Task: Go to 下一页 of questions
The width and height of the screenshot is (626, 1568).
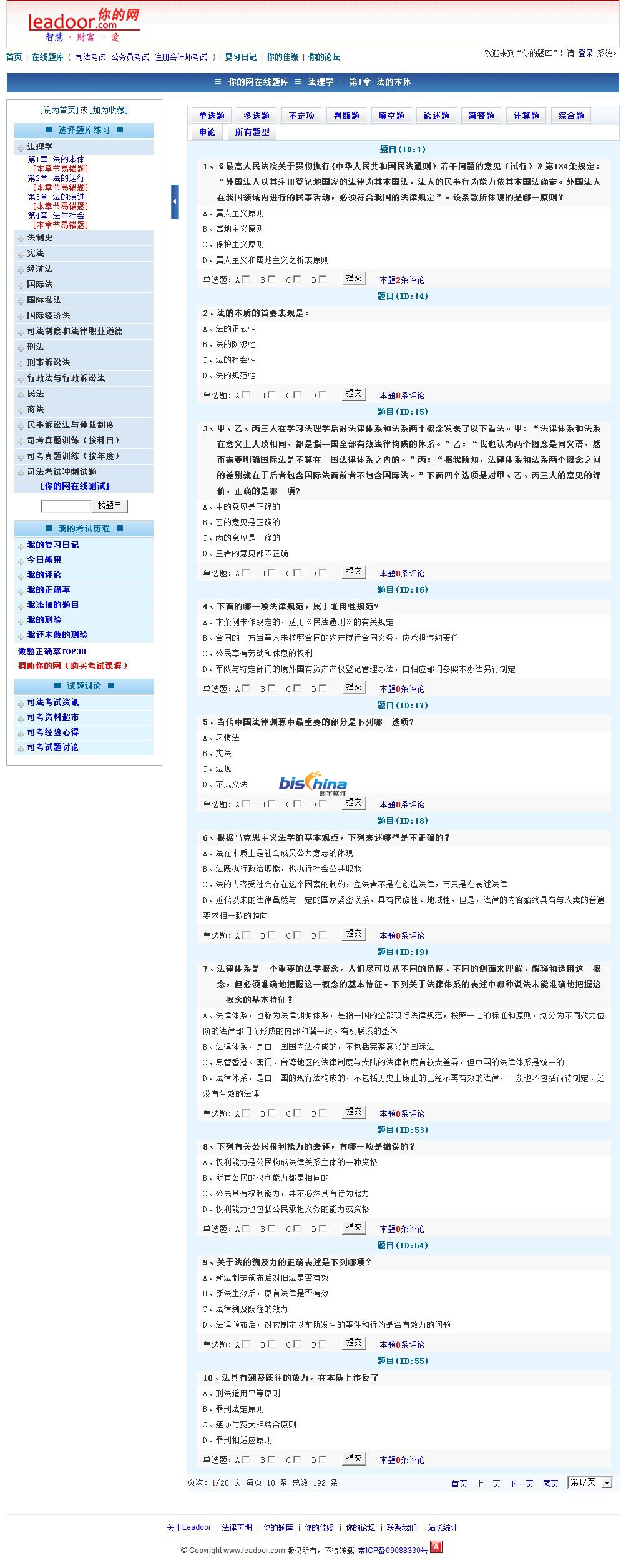Action: [x=521, y=1484]
